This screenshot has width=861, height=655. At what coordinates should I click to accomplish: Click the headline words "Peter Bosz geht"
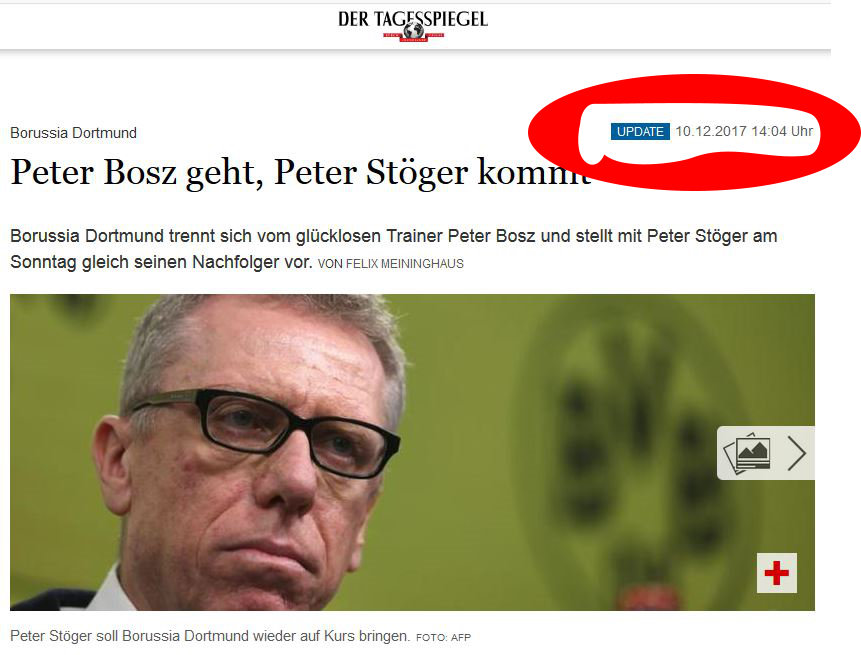tap(133, 173)
